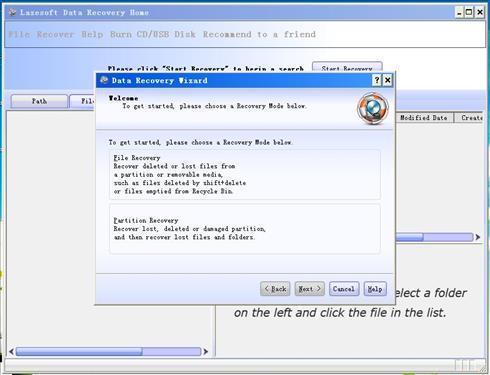Choose the Partition Recovery mode option
490x375 pixels.
(245, 229)
